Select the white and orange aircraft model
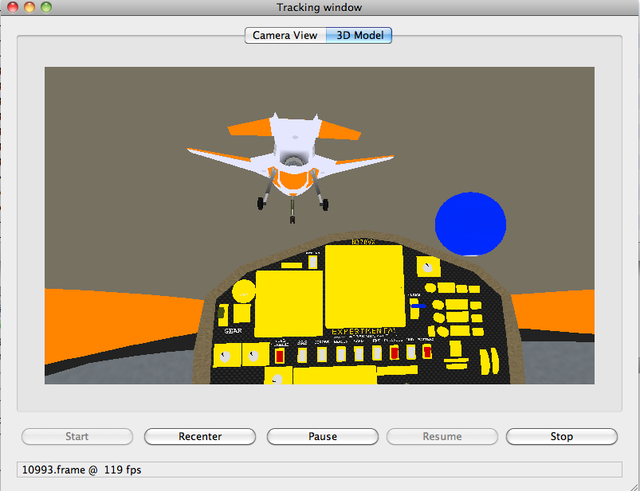 coord(291,155)
